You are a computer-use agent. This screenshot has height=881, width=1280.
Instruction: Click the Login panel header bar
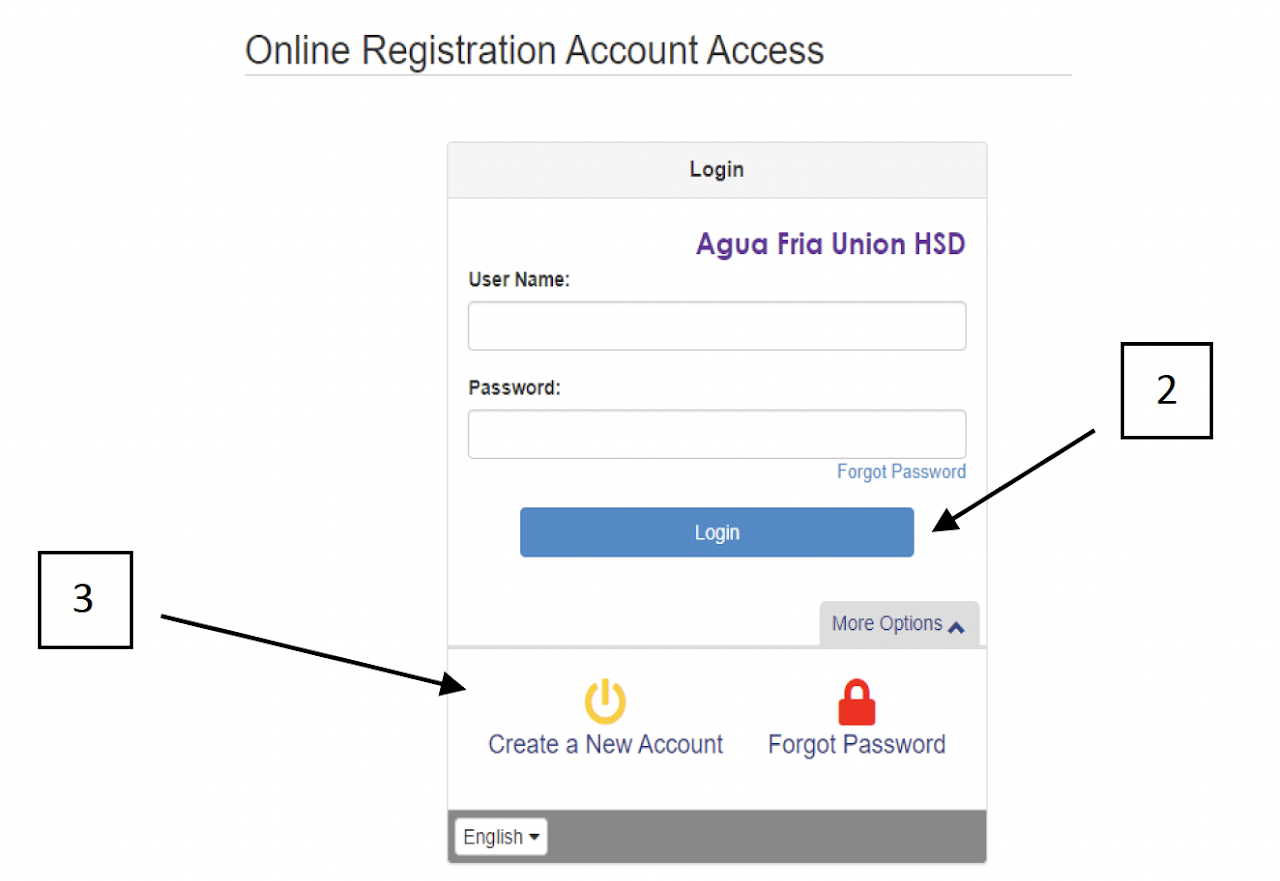coord(717,170)
